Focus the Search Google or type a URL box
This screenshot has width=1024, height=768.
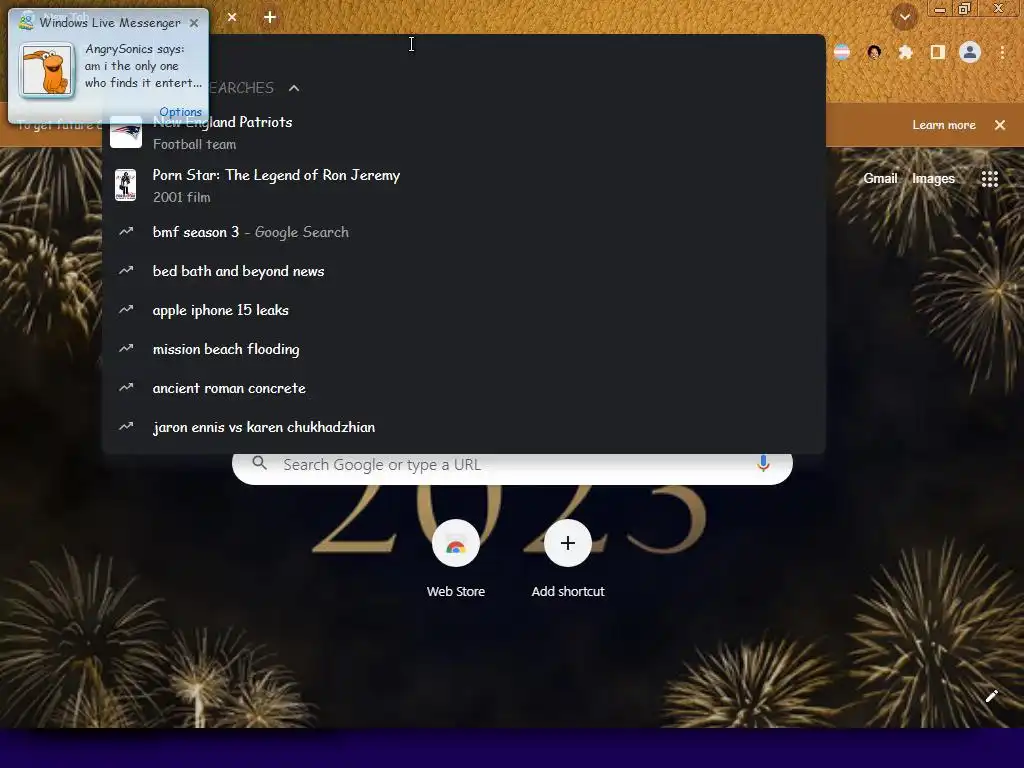point(512,465)
